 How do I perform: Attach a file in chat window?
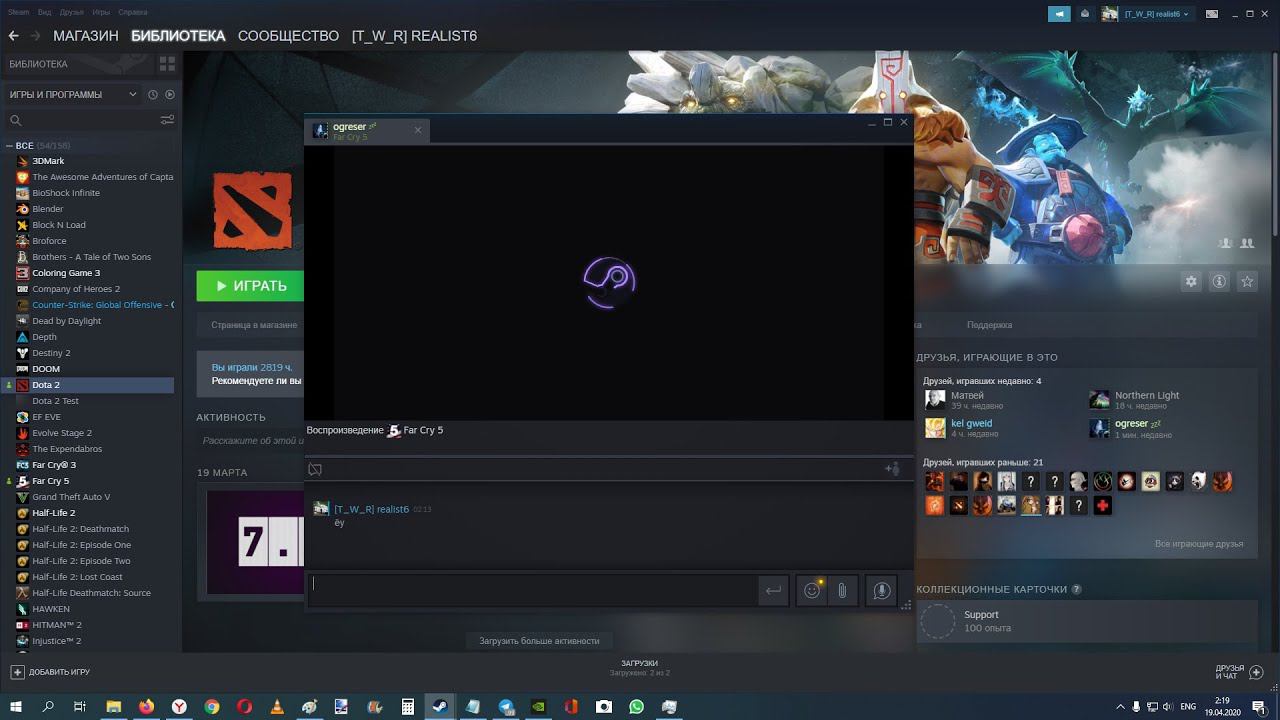[x=842, y=591]
